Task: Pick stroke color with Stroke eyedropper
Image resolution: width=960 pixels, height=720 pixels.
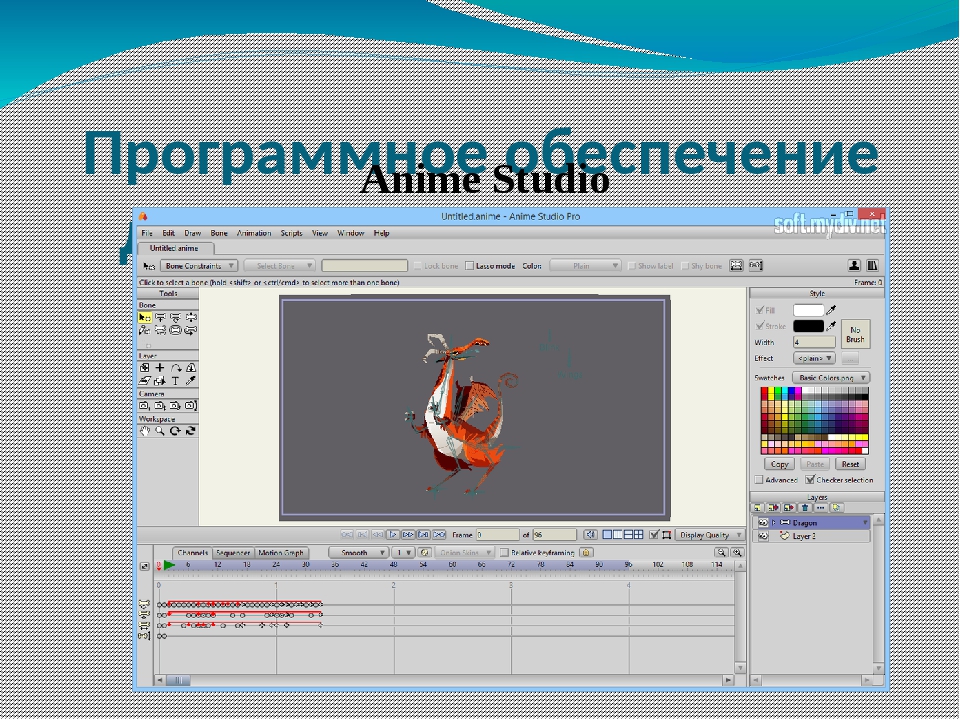Action: click(x=831, y=326)
